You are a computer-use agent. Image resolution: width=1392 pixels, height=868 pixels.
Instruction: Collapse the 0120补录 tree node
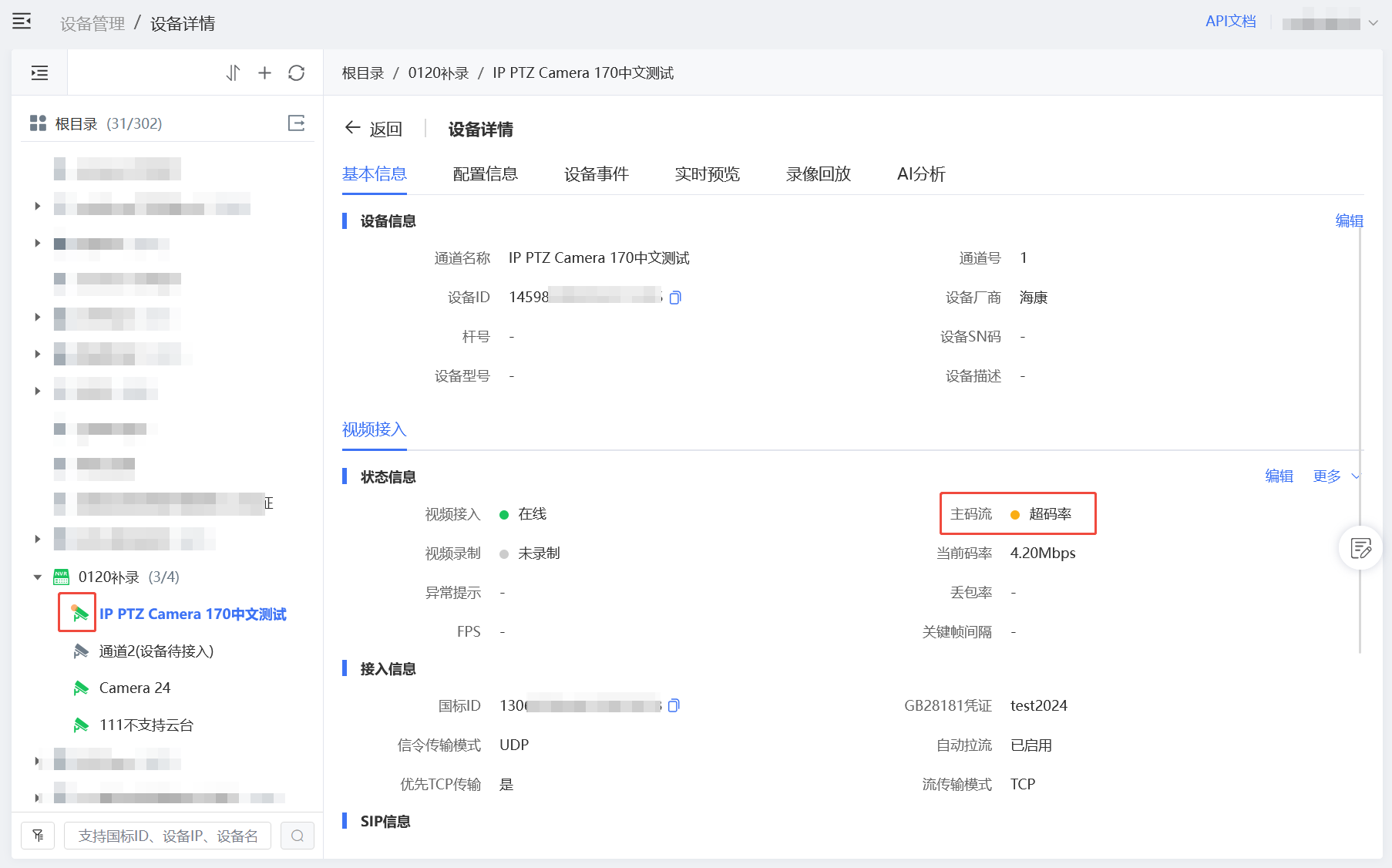[37, 577]
